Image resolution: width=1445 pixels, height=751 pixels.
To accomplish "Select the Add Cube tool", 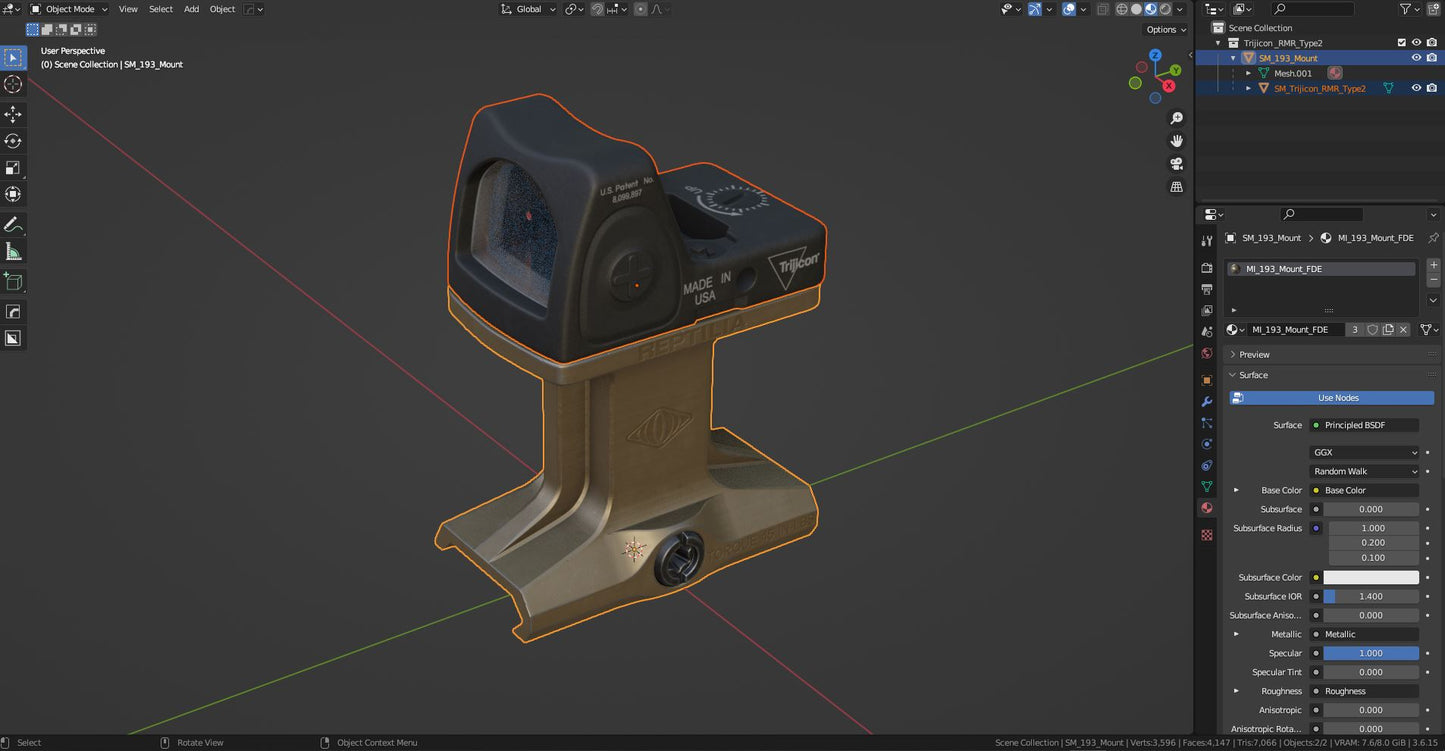I will pyautogui.click(x=13, y=281).
